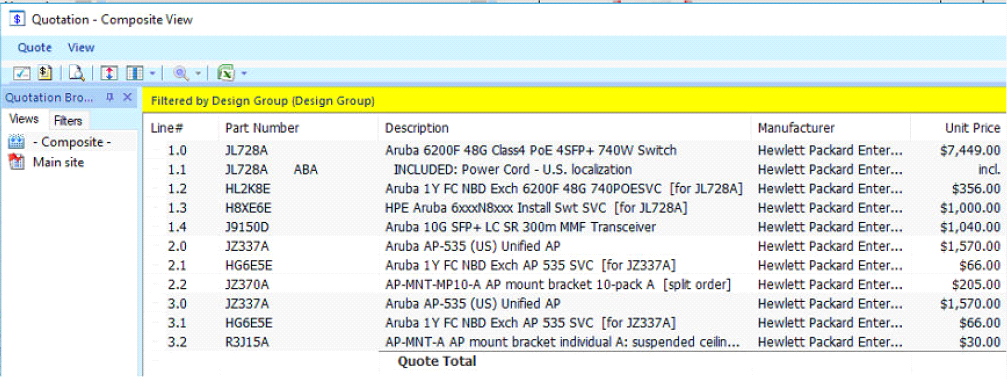Select the Views tab
The height and width of the screenshot is (379, 1007).
pyautogui.click(x=24, y=119)
